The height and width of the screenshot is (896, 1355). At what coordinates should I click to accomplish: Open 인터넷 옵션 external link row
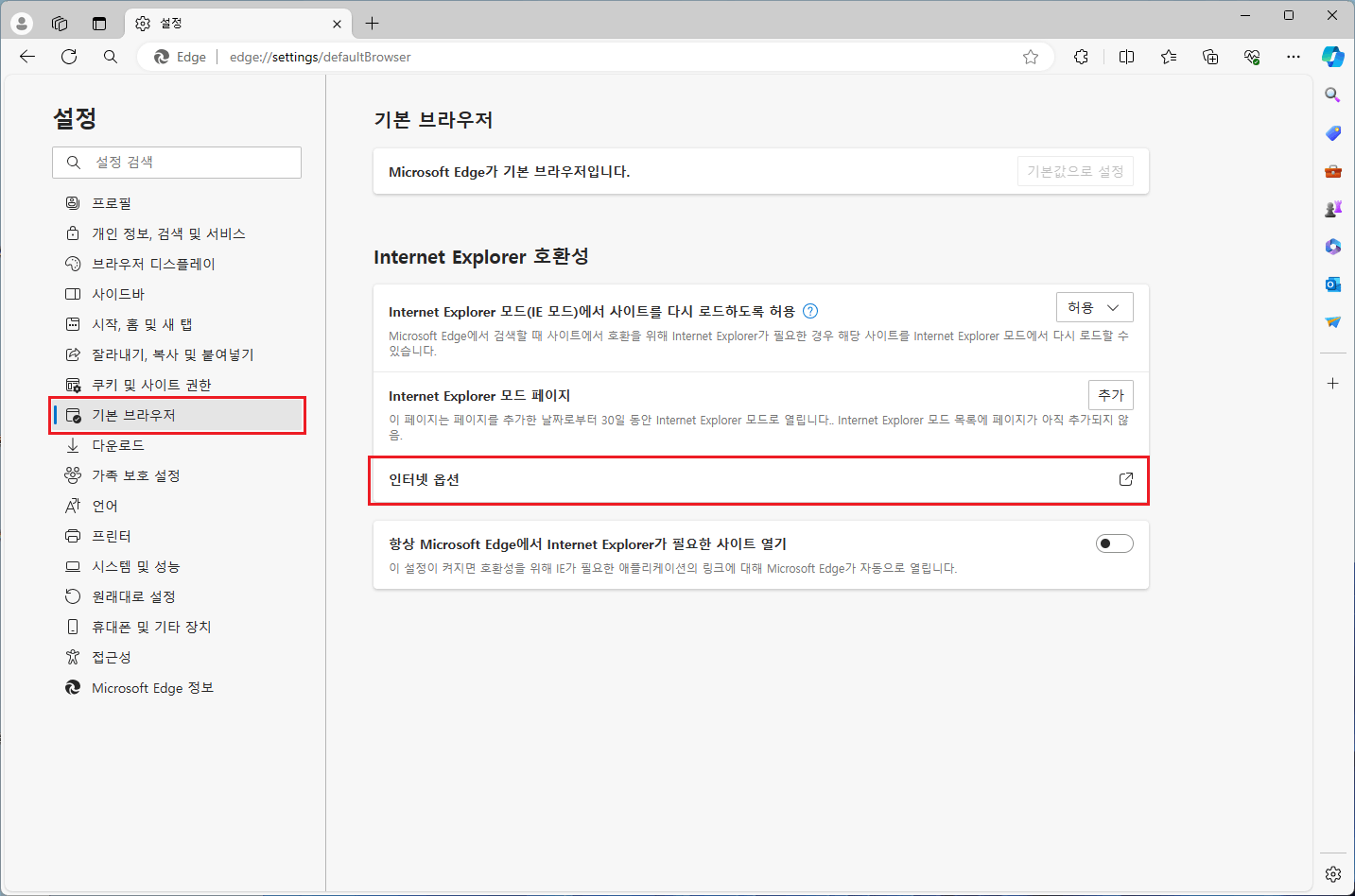761,480
